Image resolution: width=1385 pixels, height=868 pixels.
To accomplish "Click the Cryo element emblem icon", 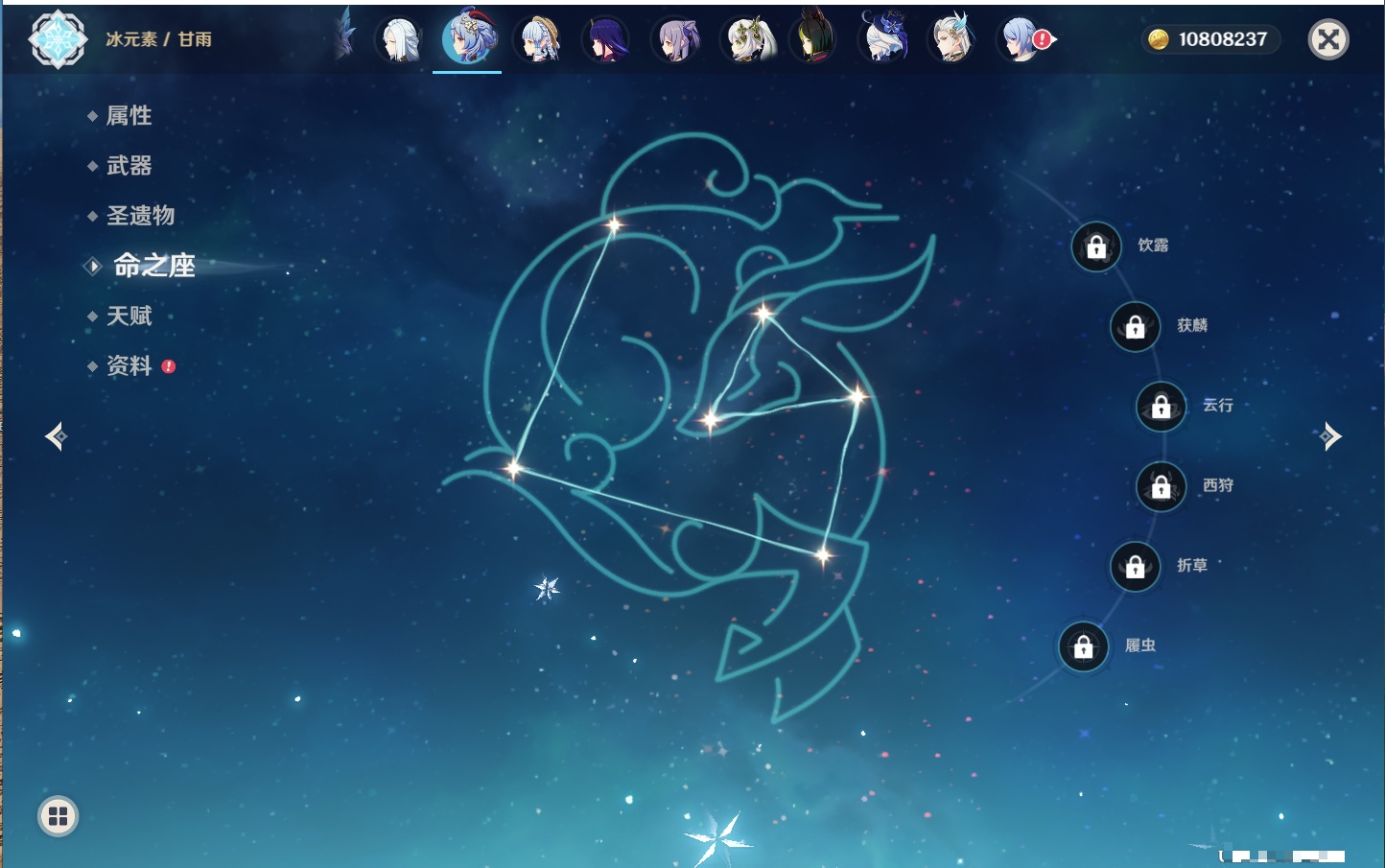I will (x=58, y=39).
